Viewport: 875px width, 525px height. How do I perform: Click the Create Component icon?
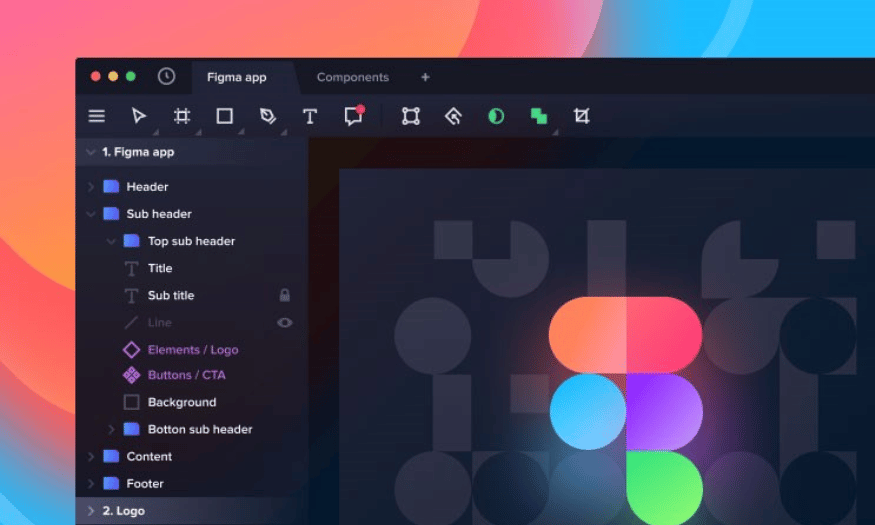[453, 116]
